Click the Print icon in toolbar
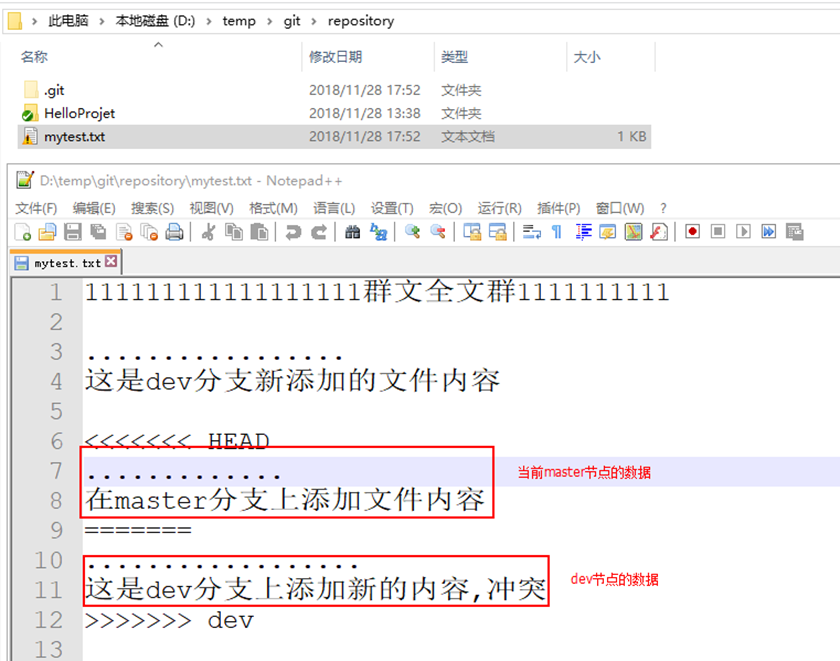This screenshot has width=840, height=661. [174, 232]
